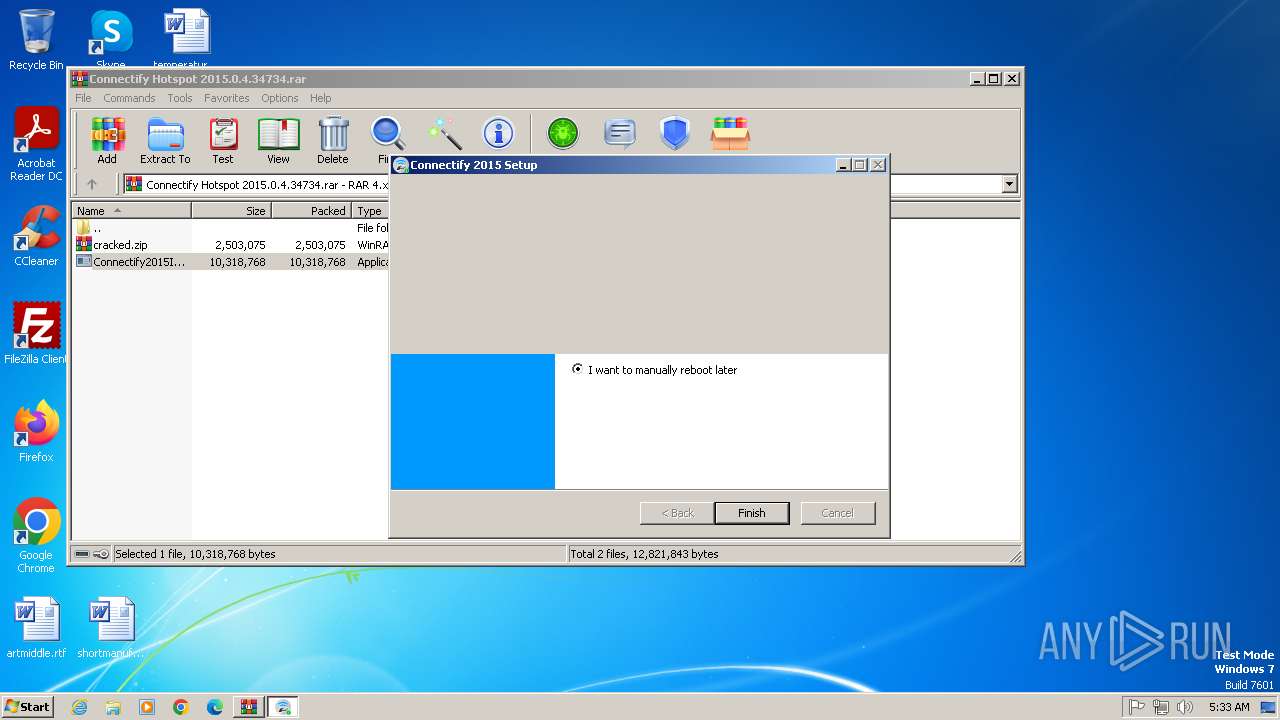Sort by the Type column header
1280x720 pixels.
pyautogui.click(x=371, y=211)
